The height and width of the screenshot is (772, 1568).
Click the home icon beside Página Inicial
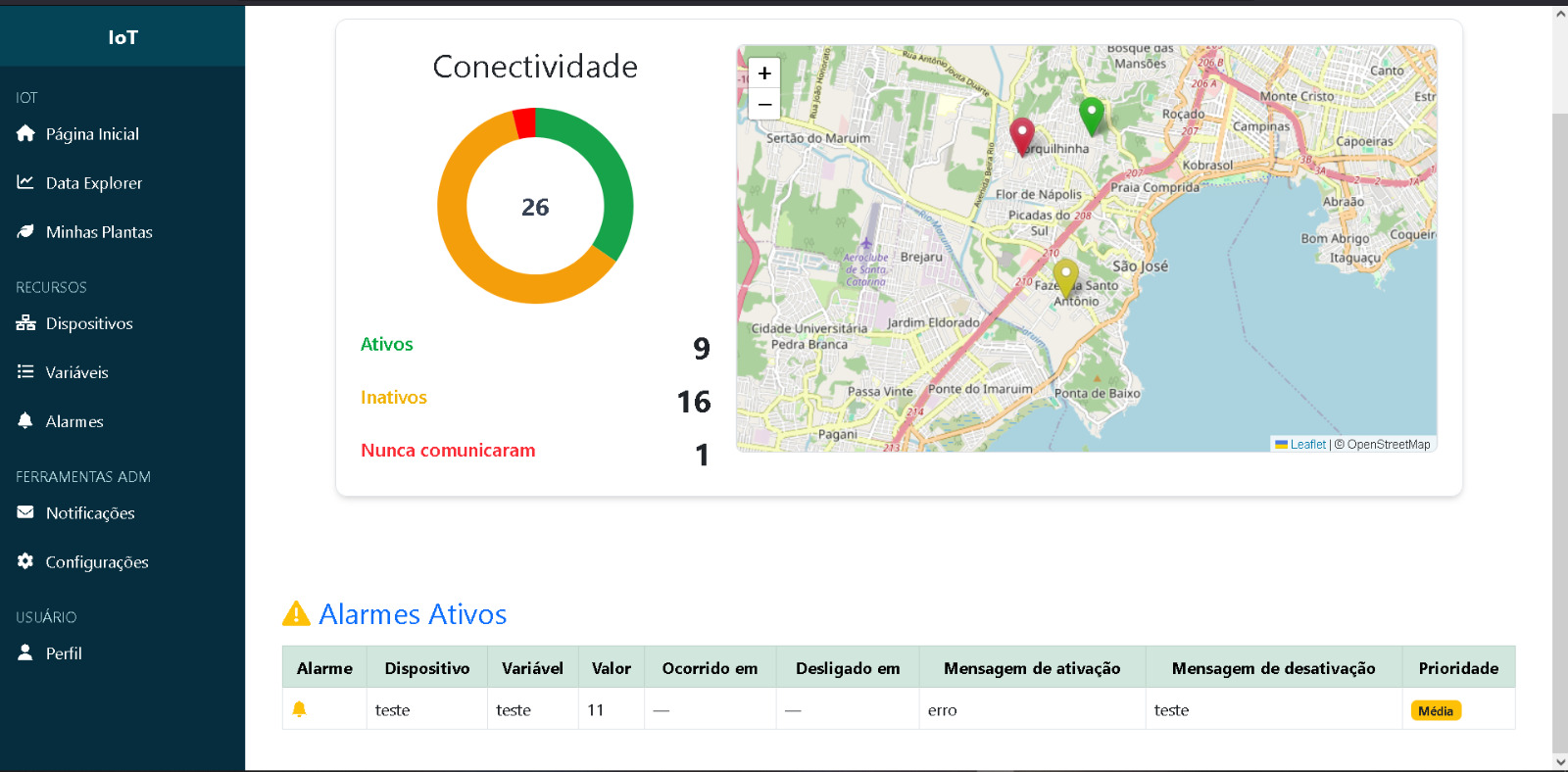click(x=25, y=133)
